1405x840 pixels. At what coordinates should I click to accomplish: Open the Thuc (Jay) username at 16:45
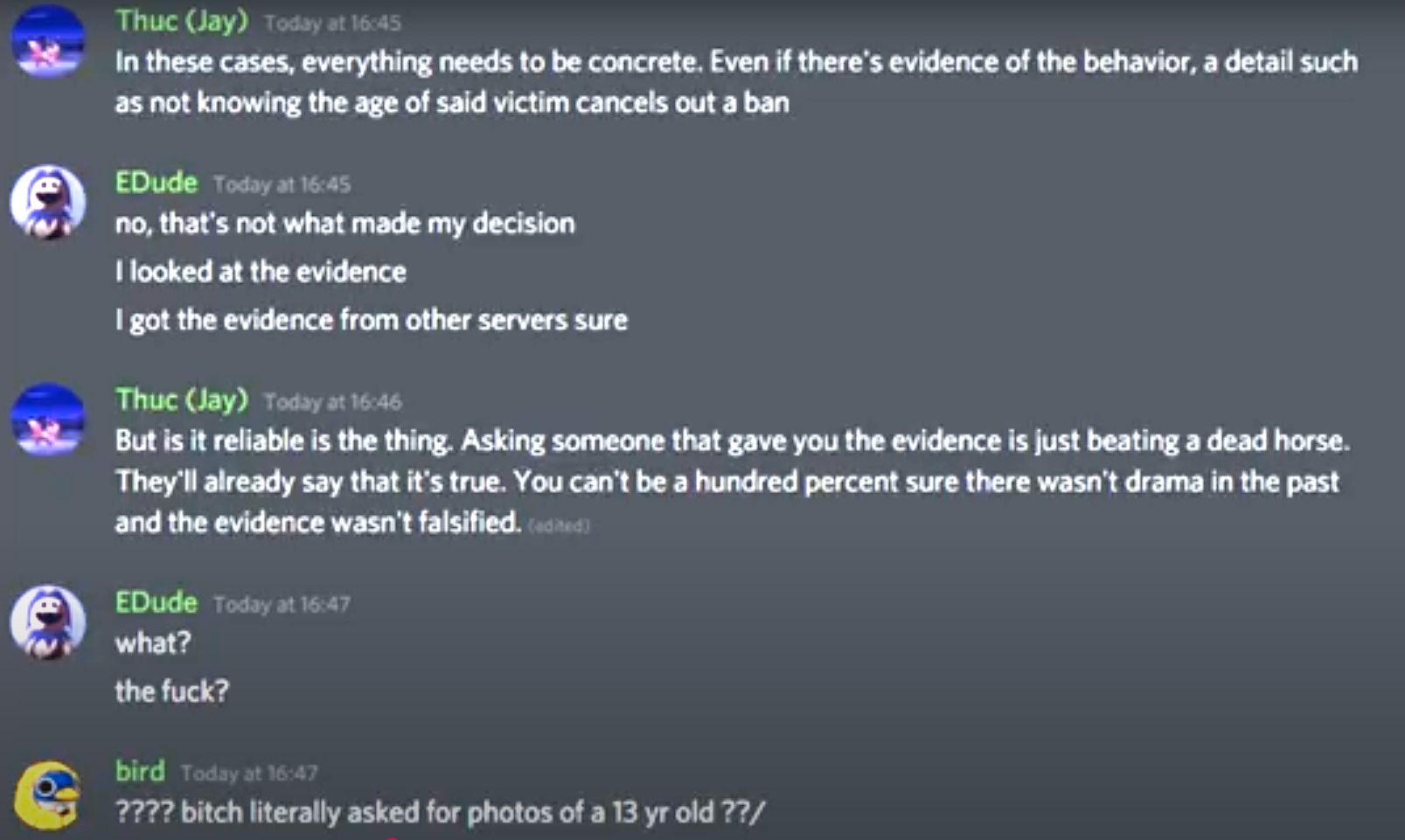pyautogui.click(x=182, y=20)
